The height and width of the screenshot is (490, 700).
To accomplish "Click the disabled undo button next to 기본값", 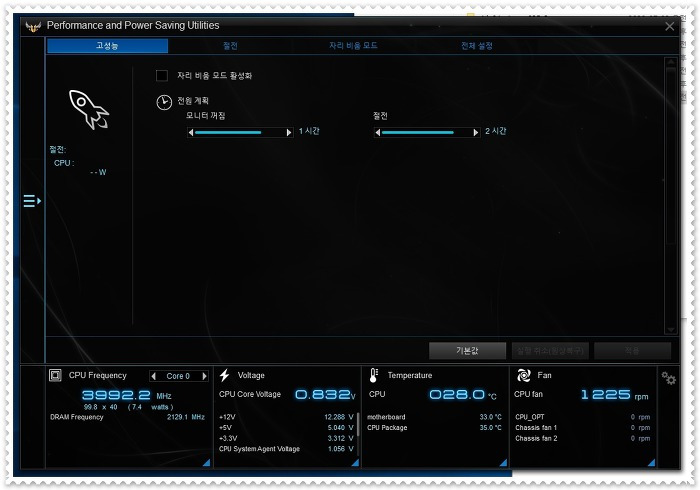I will pyautogui.click(x=550, y=351).
